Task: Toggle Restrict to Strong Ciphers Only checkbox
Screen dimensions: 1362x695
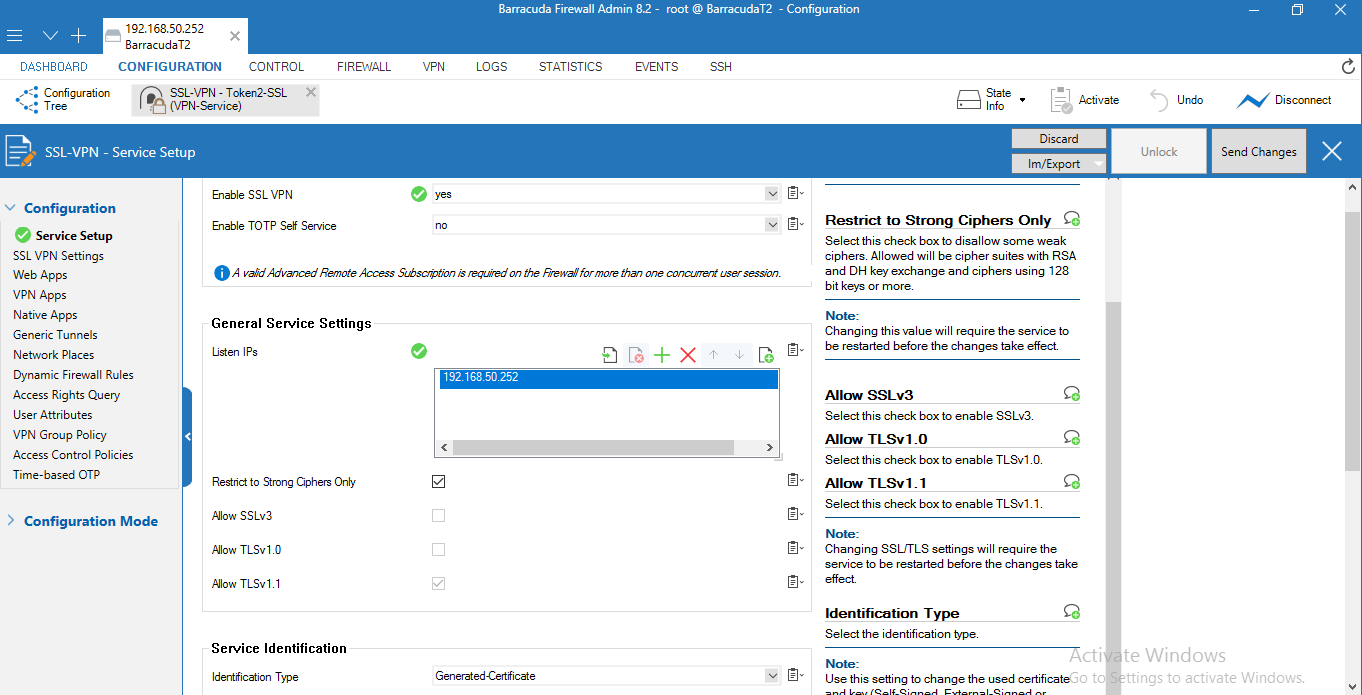Action: 438,482
